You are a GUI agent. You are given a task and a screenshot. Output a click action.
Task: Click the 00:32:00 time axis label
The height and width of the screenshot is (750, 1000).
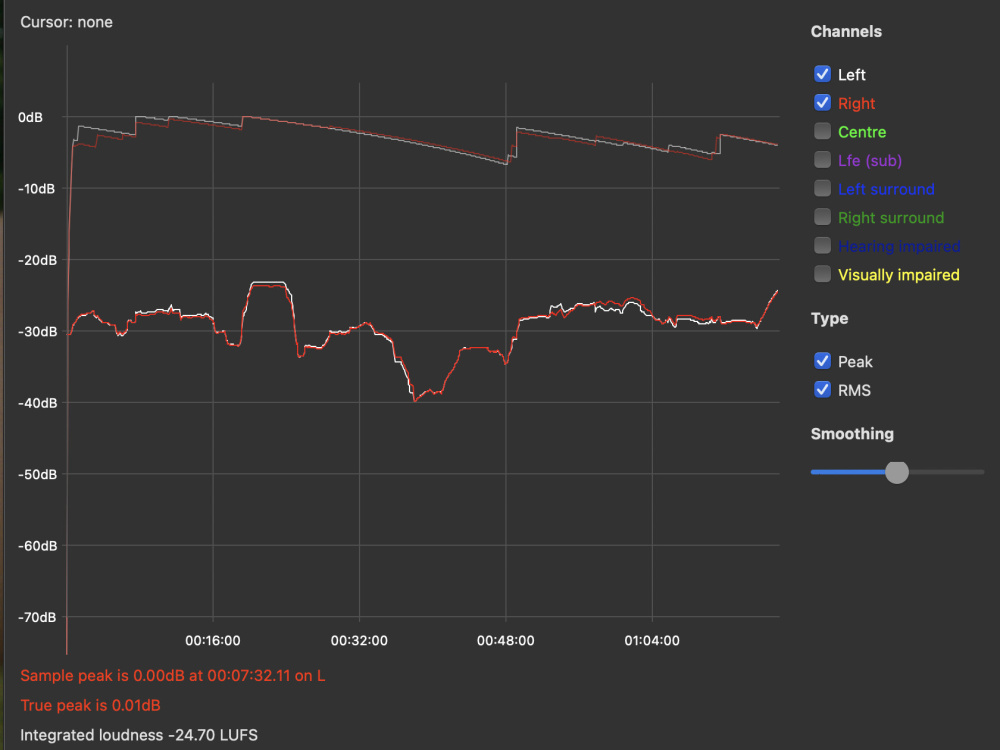click(x=359, y=641)
